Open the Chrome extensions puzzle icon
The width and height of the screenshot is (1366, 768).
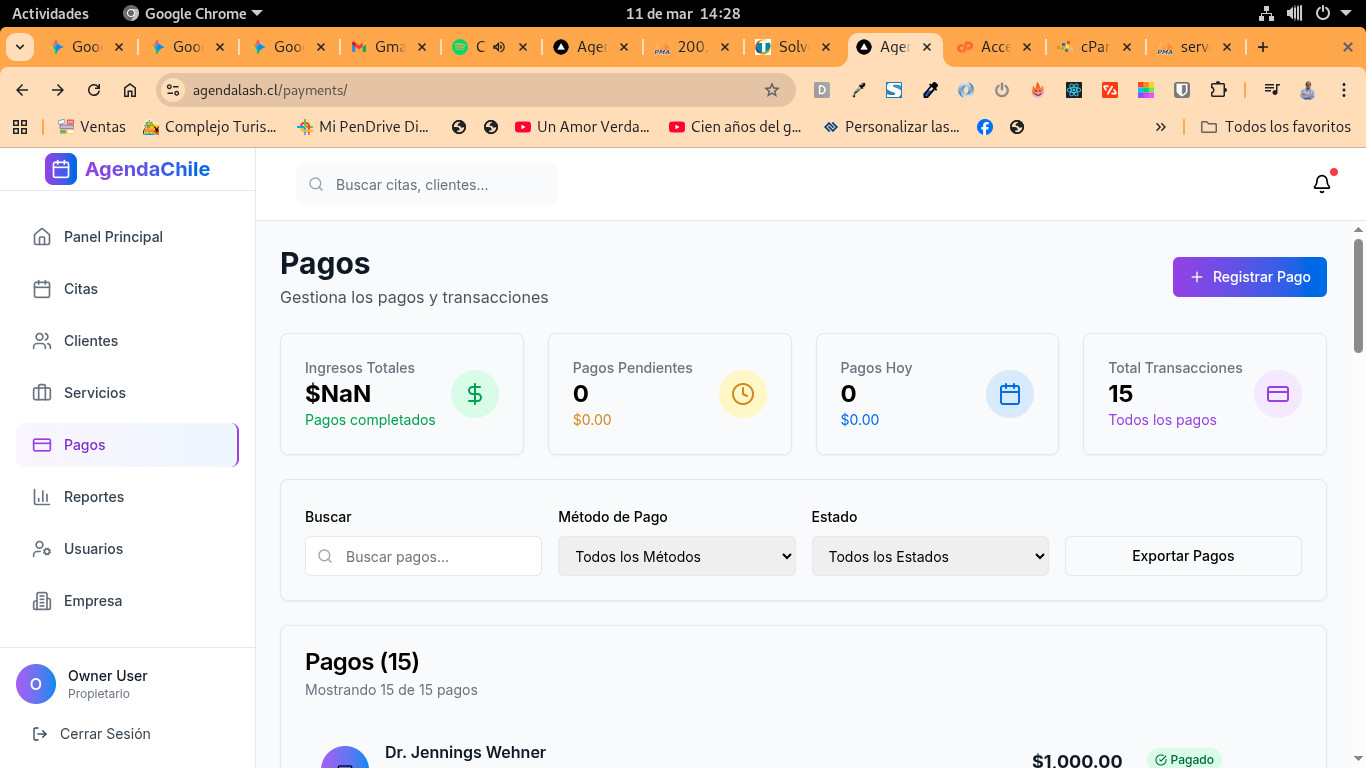pyautogui.click(x=1217, y=90)
